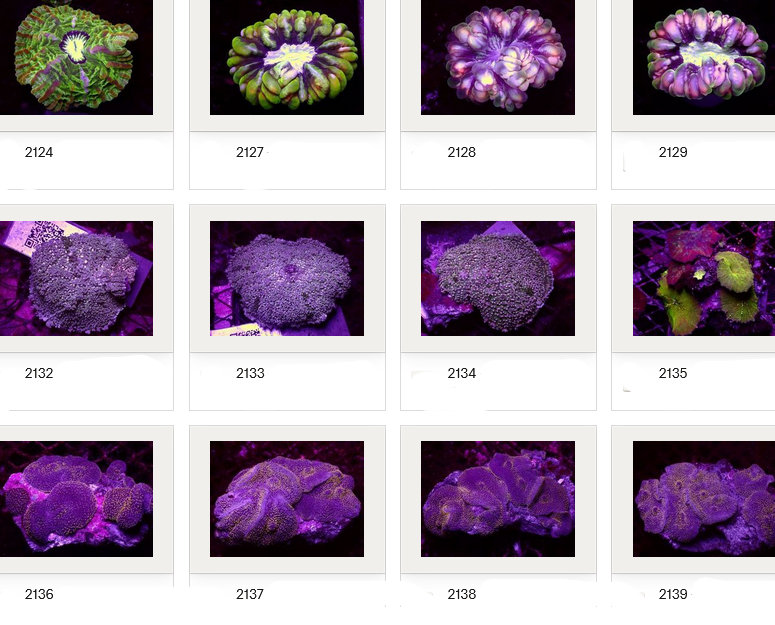Screen dimensions: 775x625
Task: Click the item number text 2129
Action: click(x=673, y=152)
